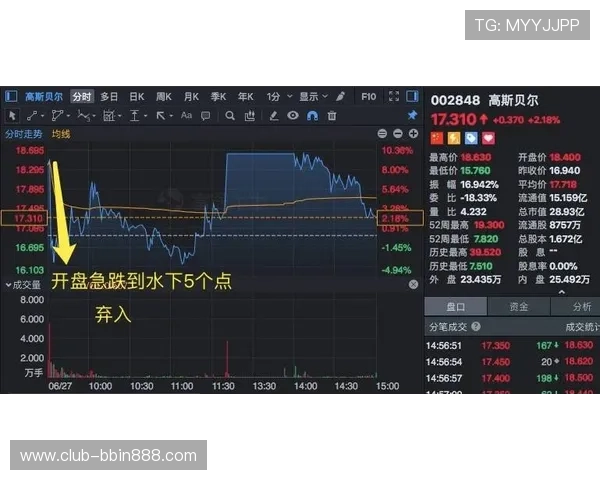Open the 1分 interval dropdown
Viewport: 600px width, 480px height.
point(279,96)
